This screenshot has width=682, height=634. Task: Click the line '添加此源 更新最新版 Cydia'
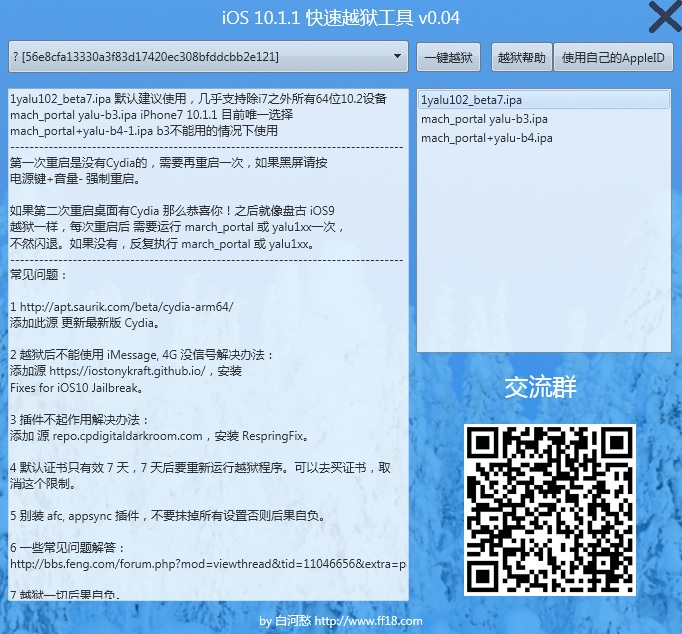[85, 323]
